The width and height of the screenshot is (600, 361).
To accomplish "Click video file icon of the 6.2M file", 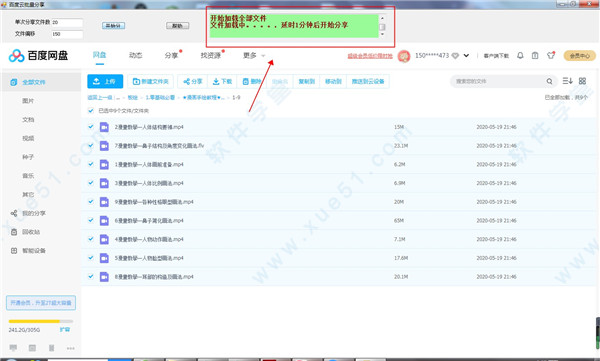I will tap(104, 164).
